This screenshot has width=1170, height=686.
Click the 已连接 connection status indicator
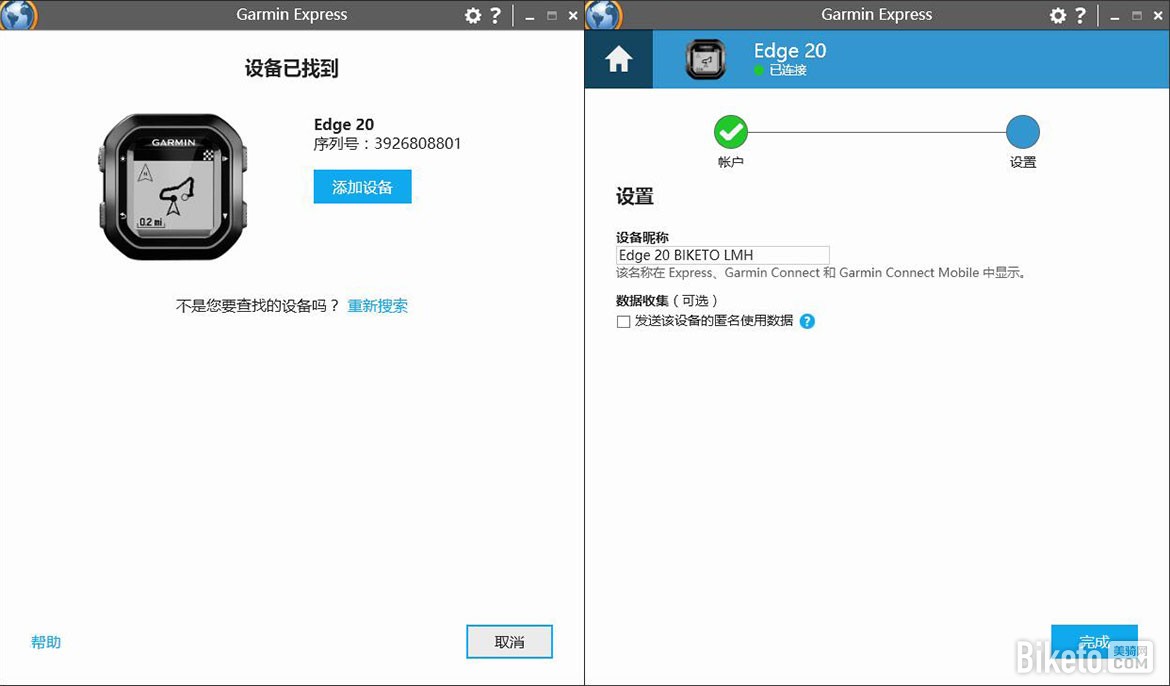pos(781,71)
